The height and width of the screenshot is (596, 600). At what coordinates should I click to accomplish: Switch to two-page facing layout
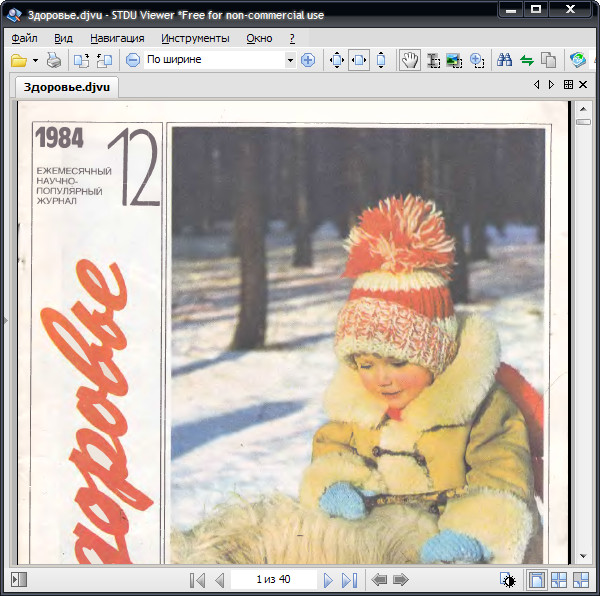pyautogui.click(x=559, y=580)
